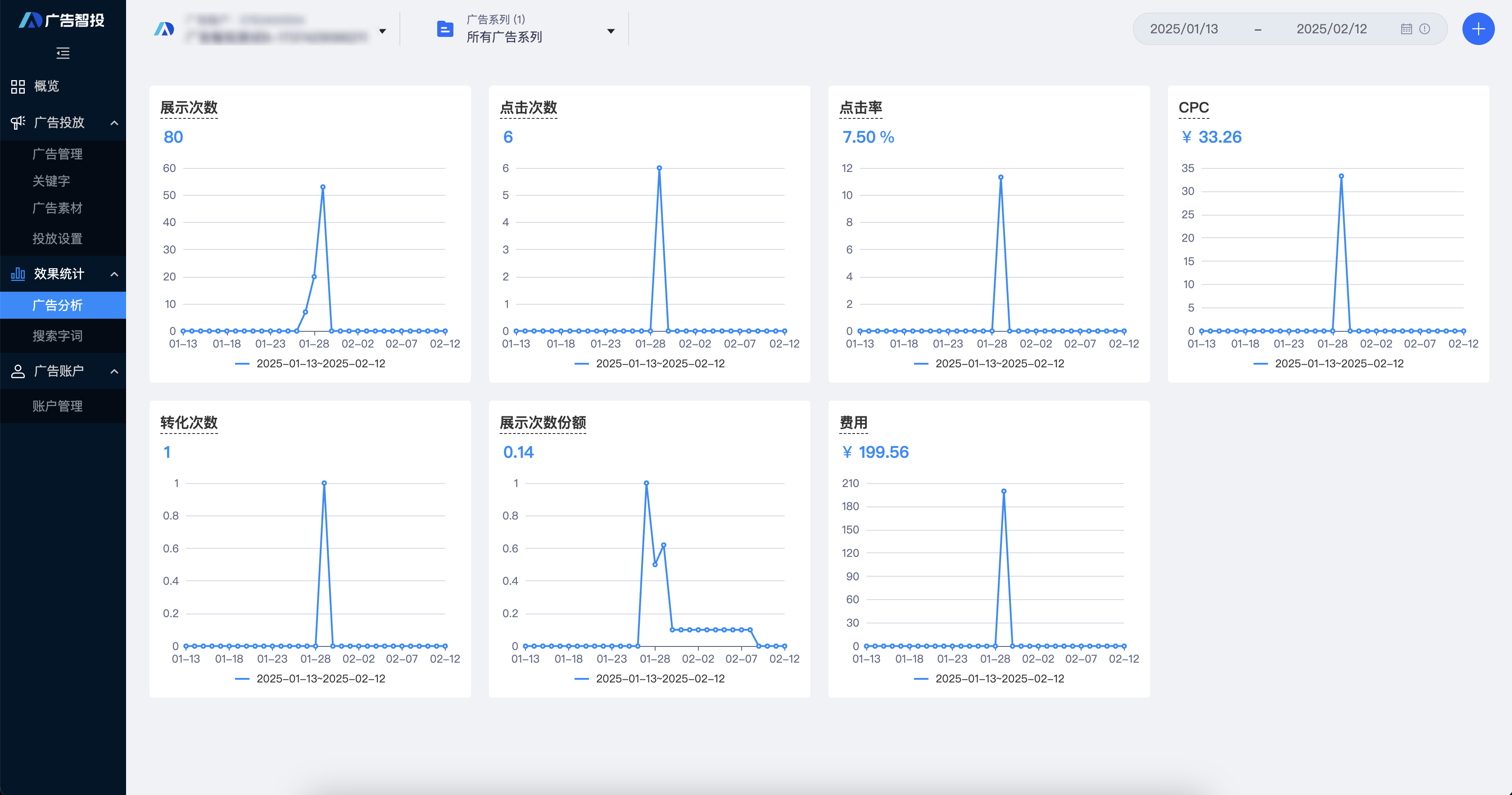Image resolution: width=1512 pixels, height=795 pixels.
Task: Collapse the 广告投放 submenu chevron
Action: (114, 122)
